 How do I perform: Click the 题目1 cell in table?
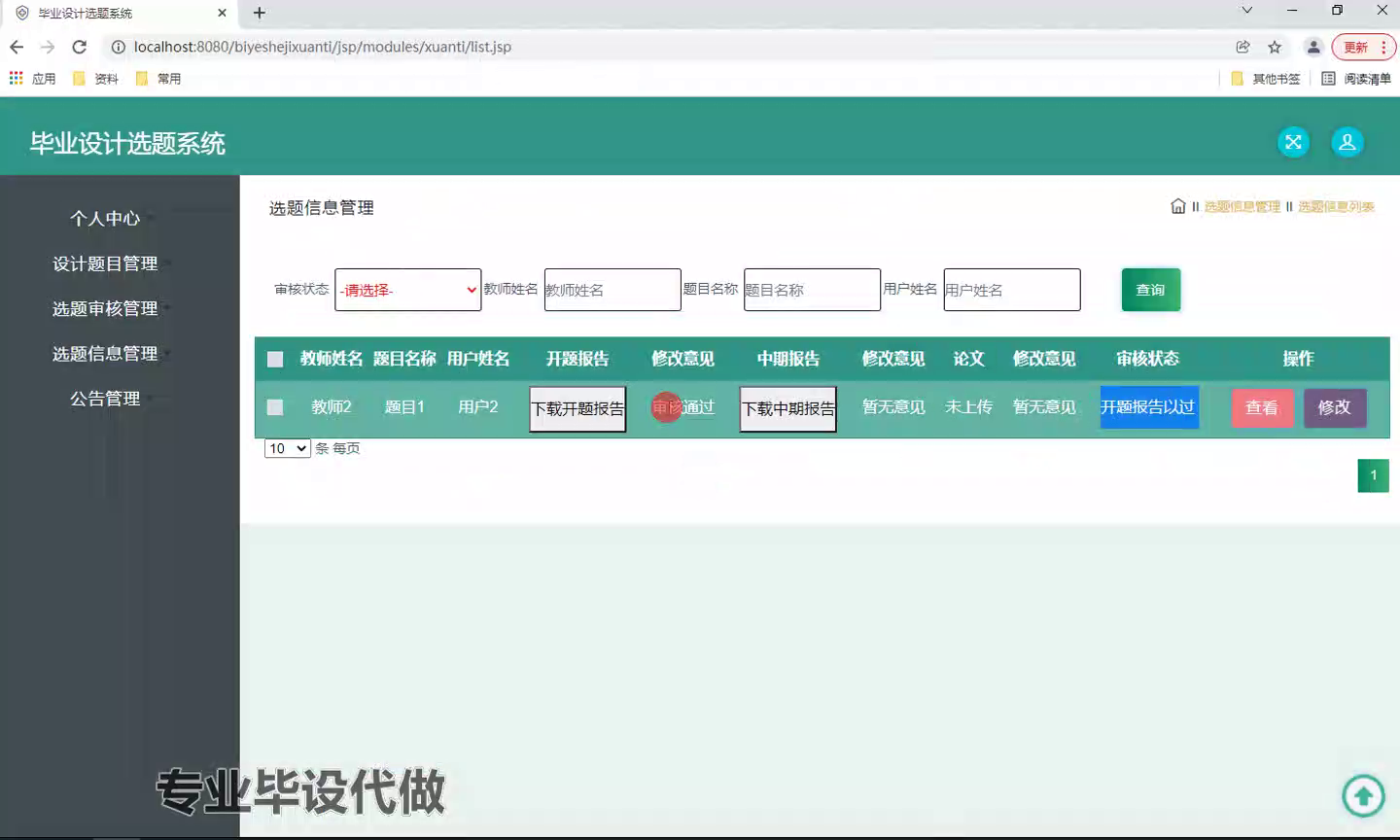pyautogui.click(x=404, y=407)
